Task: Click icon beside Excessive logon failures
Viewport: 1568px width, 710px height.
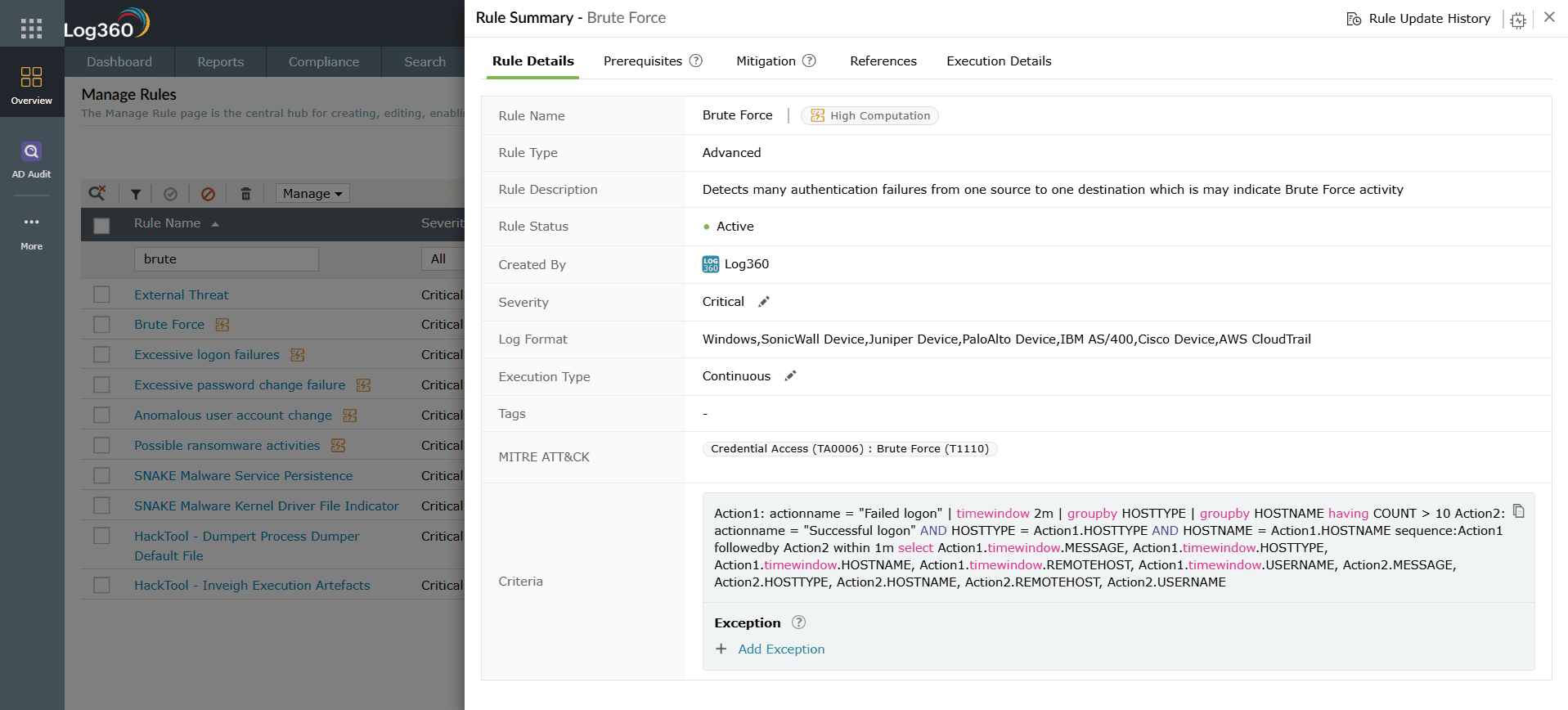Action: pyautogui.click(x=298, y=355)
